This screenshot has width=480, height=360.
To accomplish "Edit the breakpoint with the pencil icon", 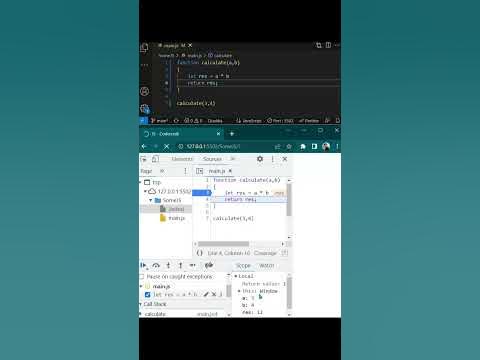I will tap(206, 294).
